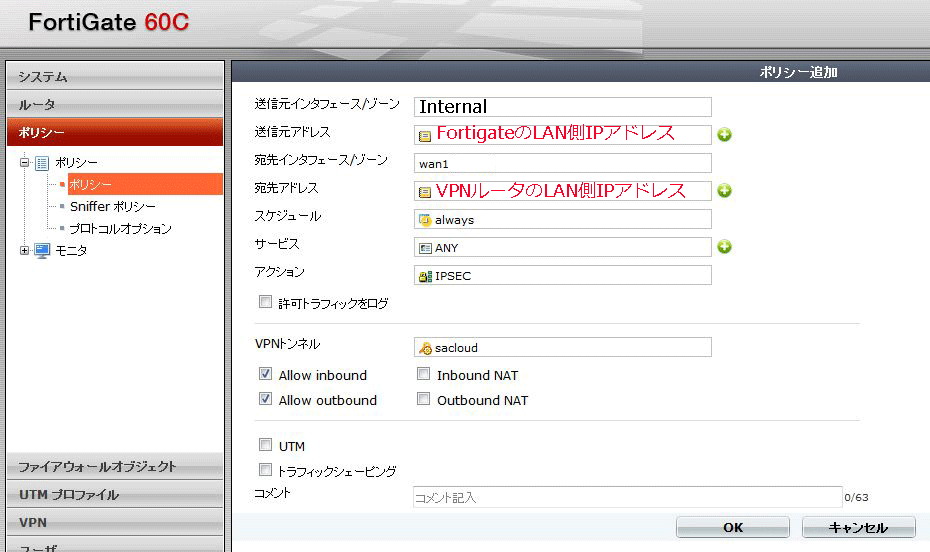Enable Outbound NAT checkbox
The width and height of the screenshot is (930, 552).
423,398
